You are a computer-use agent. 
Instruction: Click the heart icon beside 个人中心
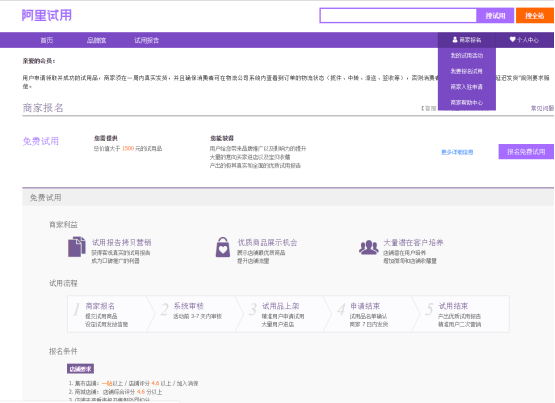(x=512, y=40)
